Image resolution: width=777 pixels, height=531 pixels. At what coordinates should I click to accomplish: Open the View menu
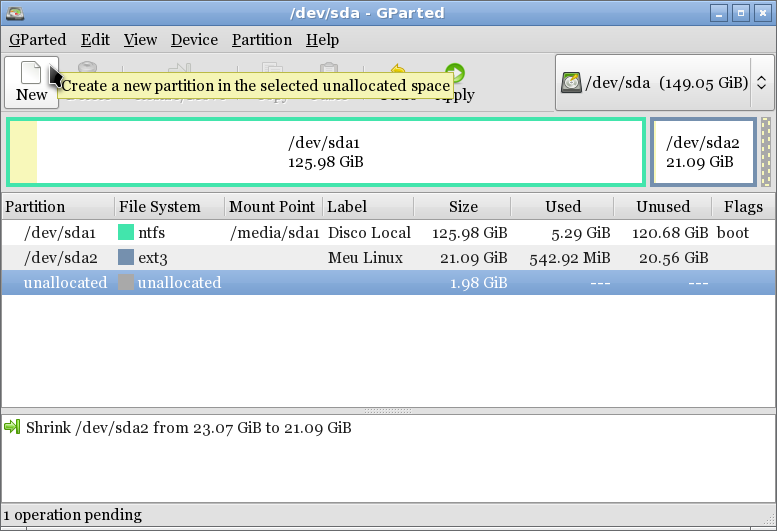(140, 40)
